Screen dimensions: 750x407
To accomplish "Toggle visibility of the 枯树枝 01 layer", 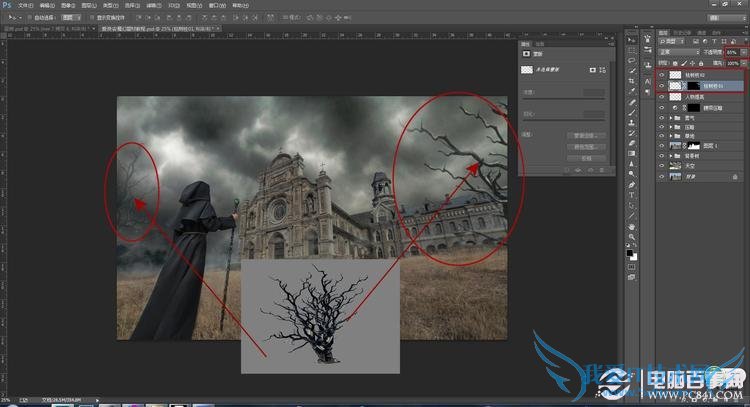I will point(661,86).
